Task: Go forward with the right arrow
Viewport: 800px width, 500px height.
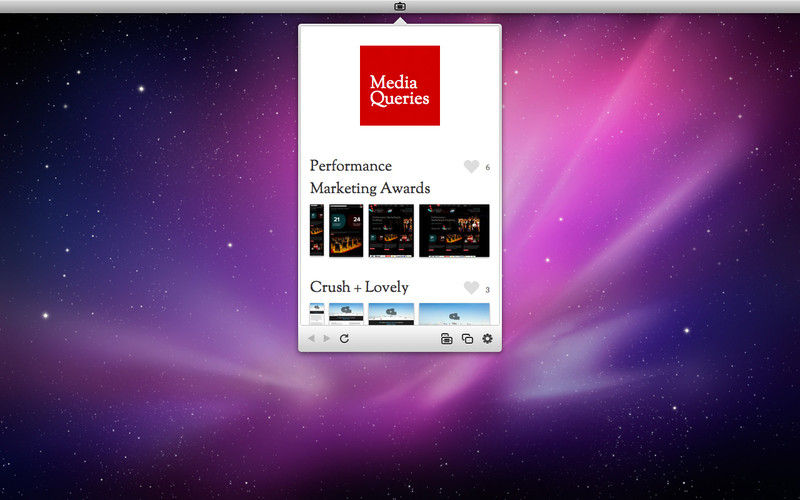Action: coord(327,339)
